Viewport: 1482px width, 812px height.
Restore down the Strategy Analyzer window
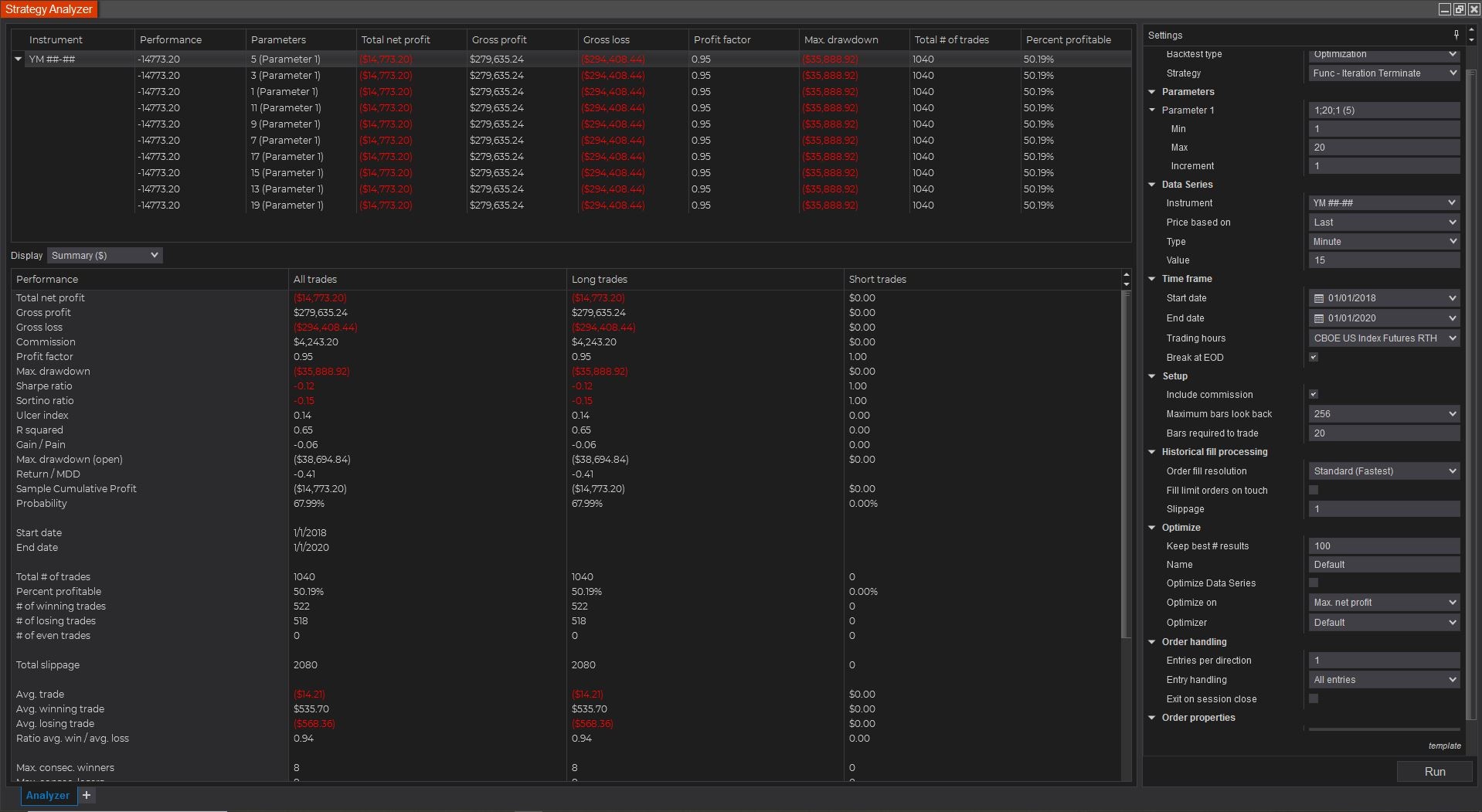(x=1459, y=9)
